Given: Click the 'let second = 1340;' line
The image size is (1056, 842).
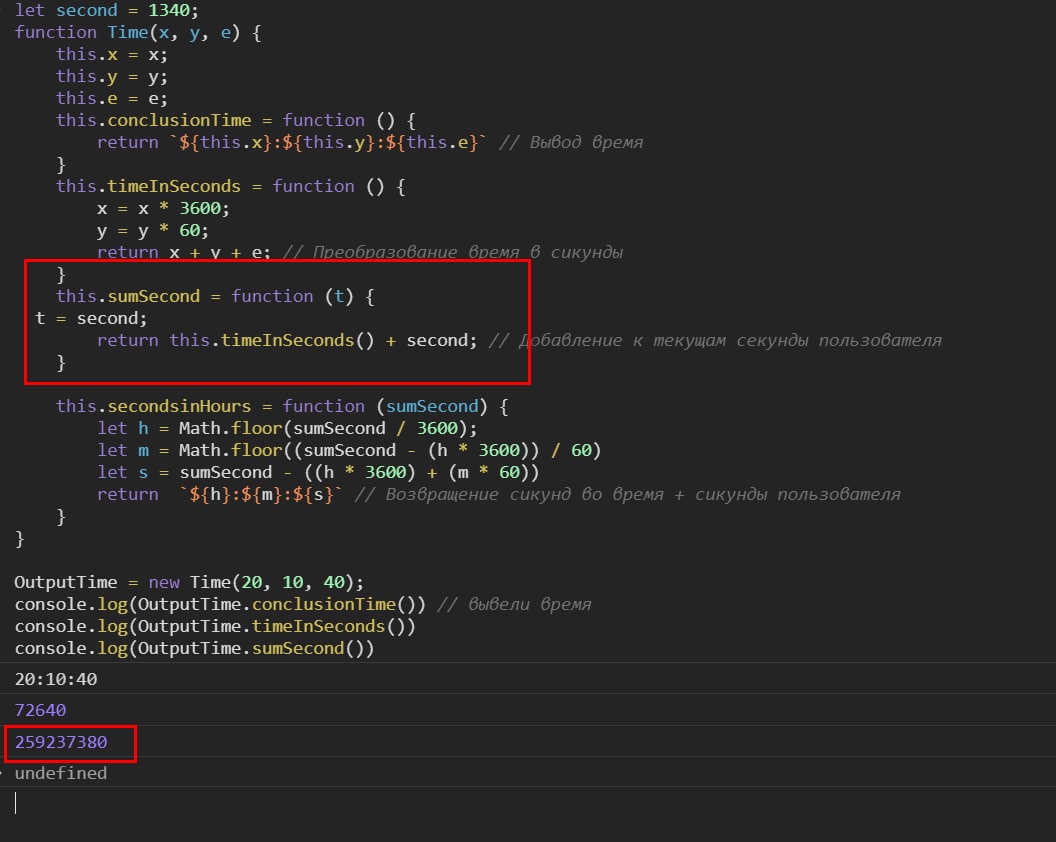Looking at the screenshot, I should tap(106, 10).
